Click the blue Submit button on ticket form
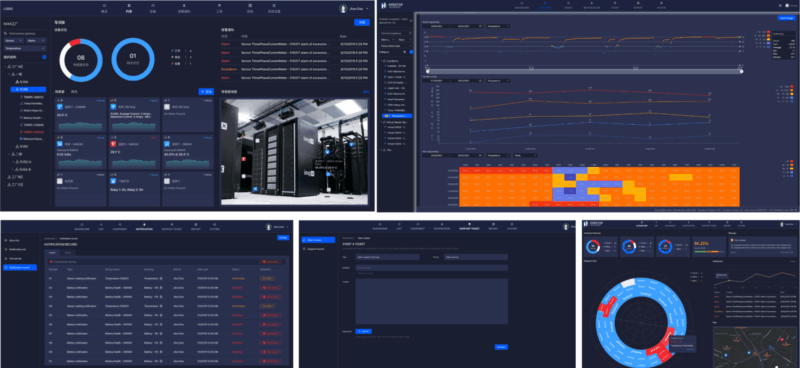The height and width of the screenshot is (368, 800). tap(501, 347)
